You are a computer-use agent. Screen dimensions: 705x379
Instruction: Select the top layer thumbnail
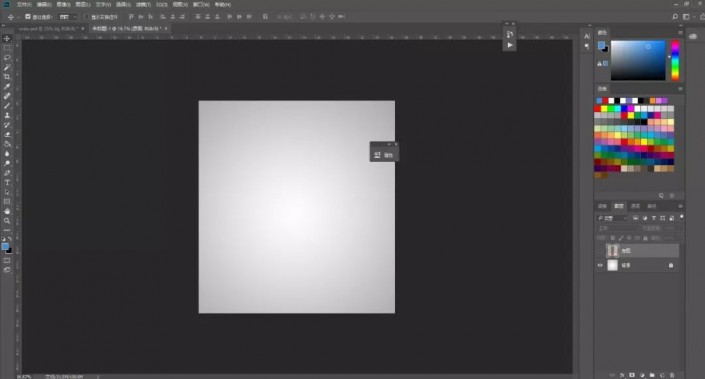[x=612, y=250]
